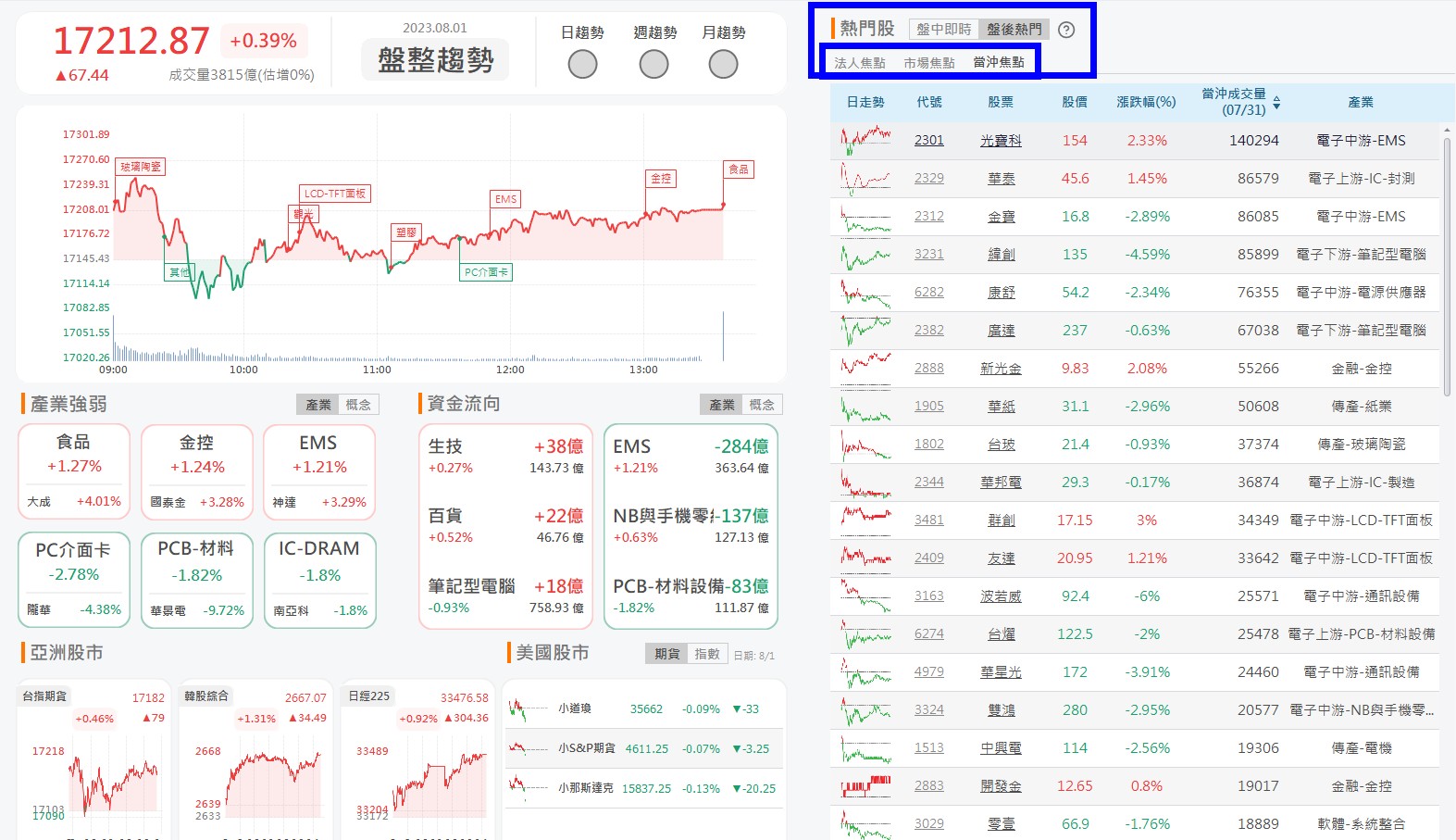Select 概念 in the 產業強弱 section
Screen dimensions: 1456x840
click(358, 405)
